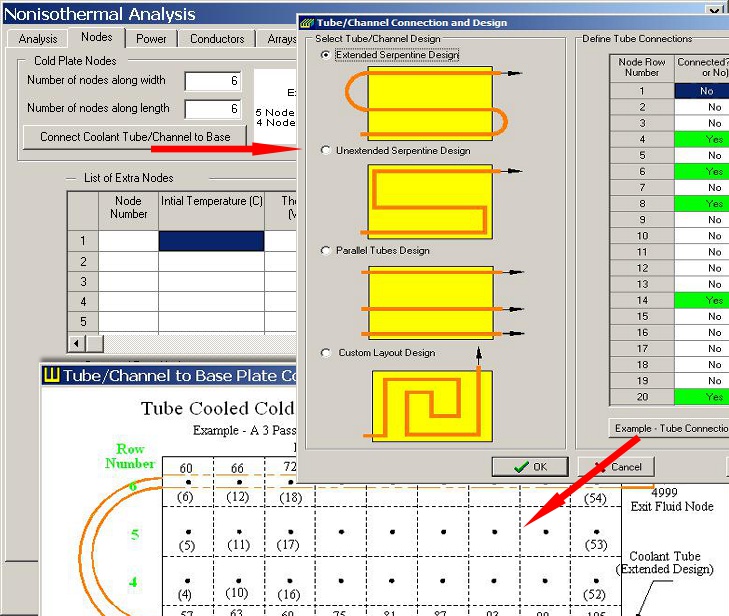Switch to the Arrays tab
This screenshot has width=729, height=616.
pos(281,39)
